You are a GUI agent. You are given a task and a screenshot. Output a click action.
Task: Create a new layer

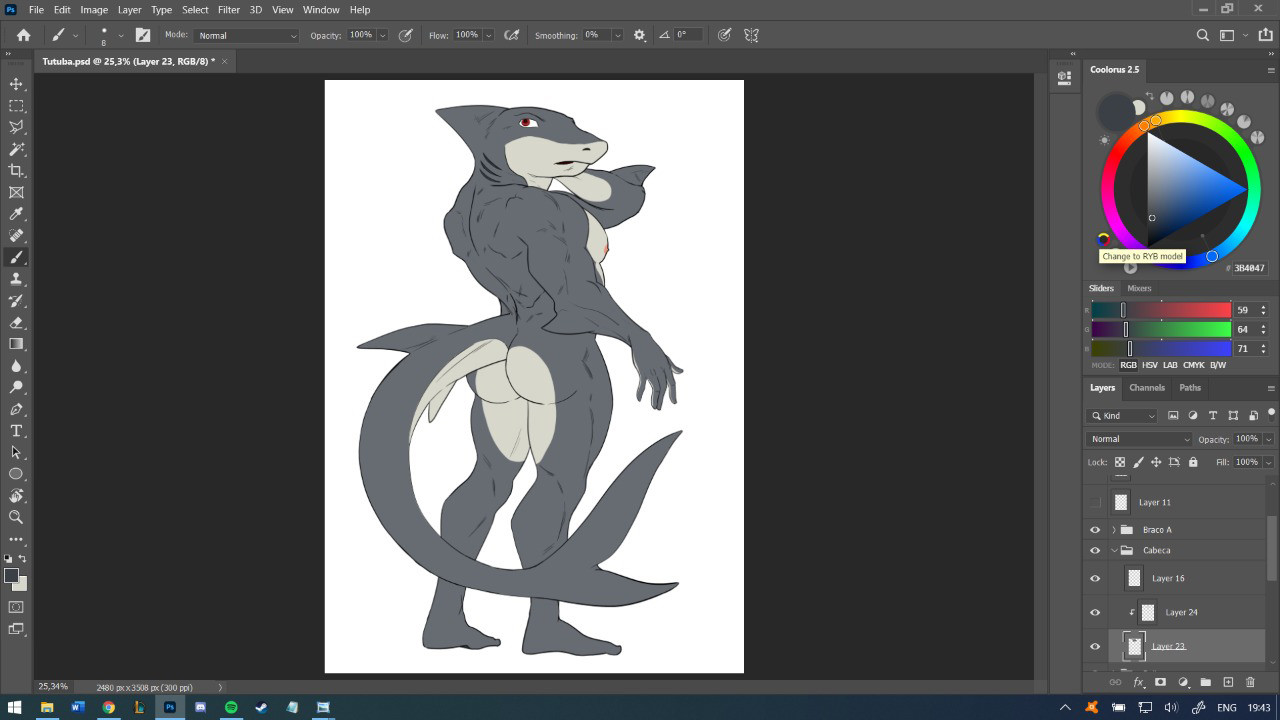(1229, 682)
